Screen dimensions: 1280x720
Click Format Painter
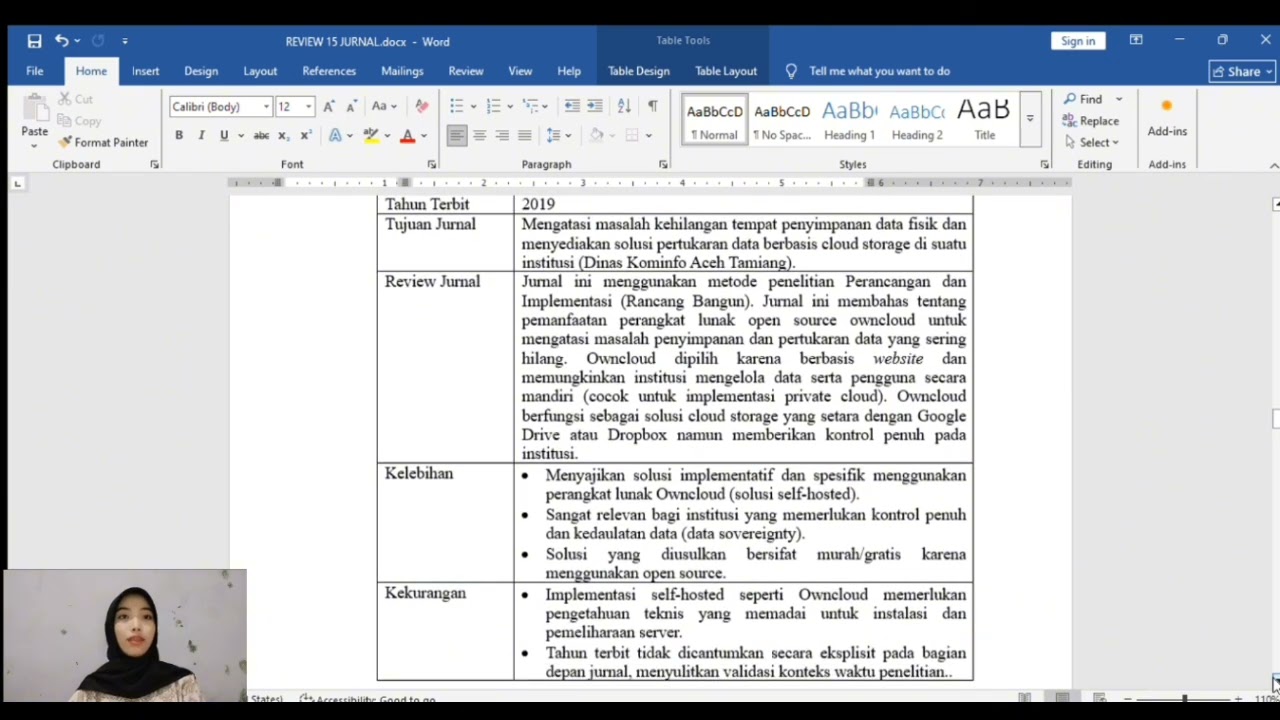click(103, 142)
